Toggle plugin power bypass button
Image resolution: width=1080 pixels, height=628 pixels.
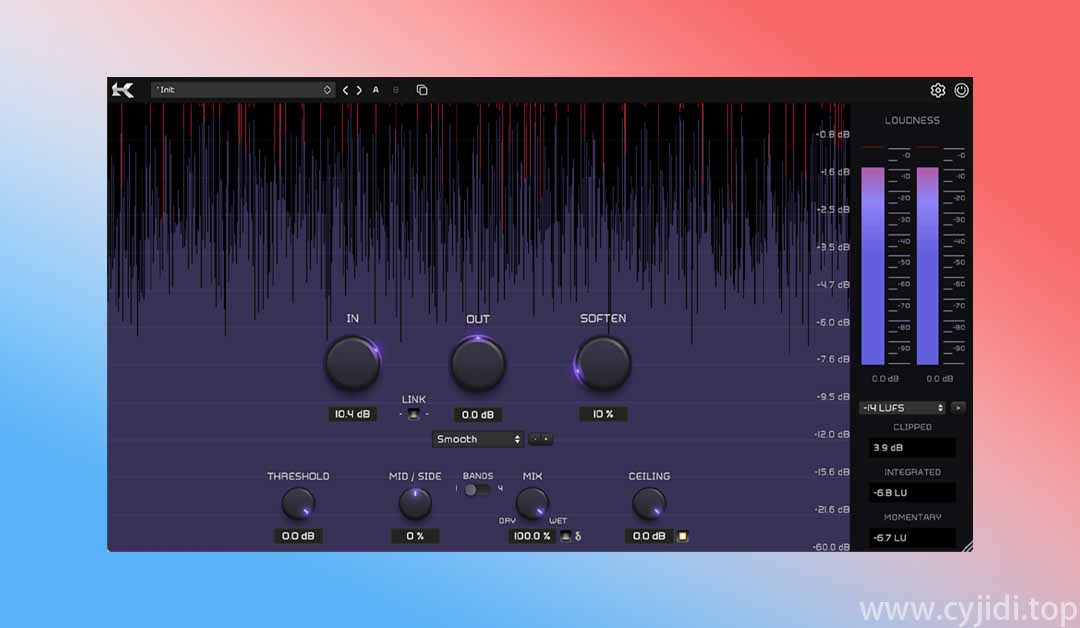[x=962, y=90]
